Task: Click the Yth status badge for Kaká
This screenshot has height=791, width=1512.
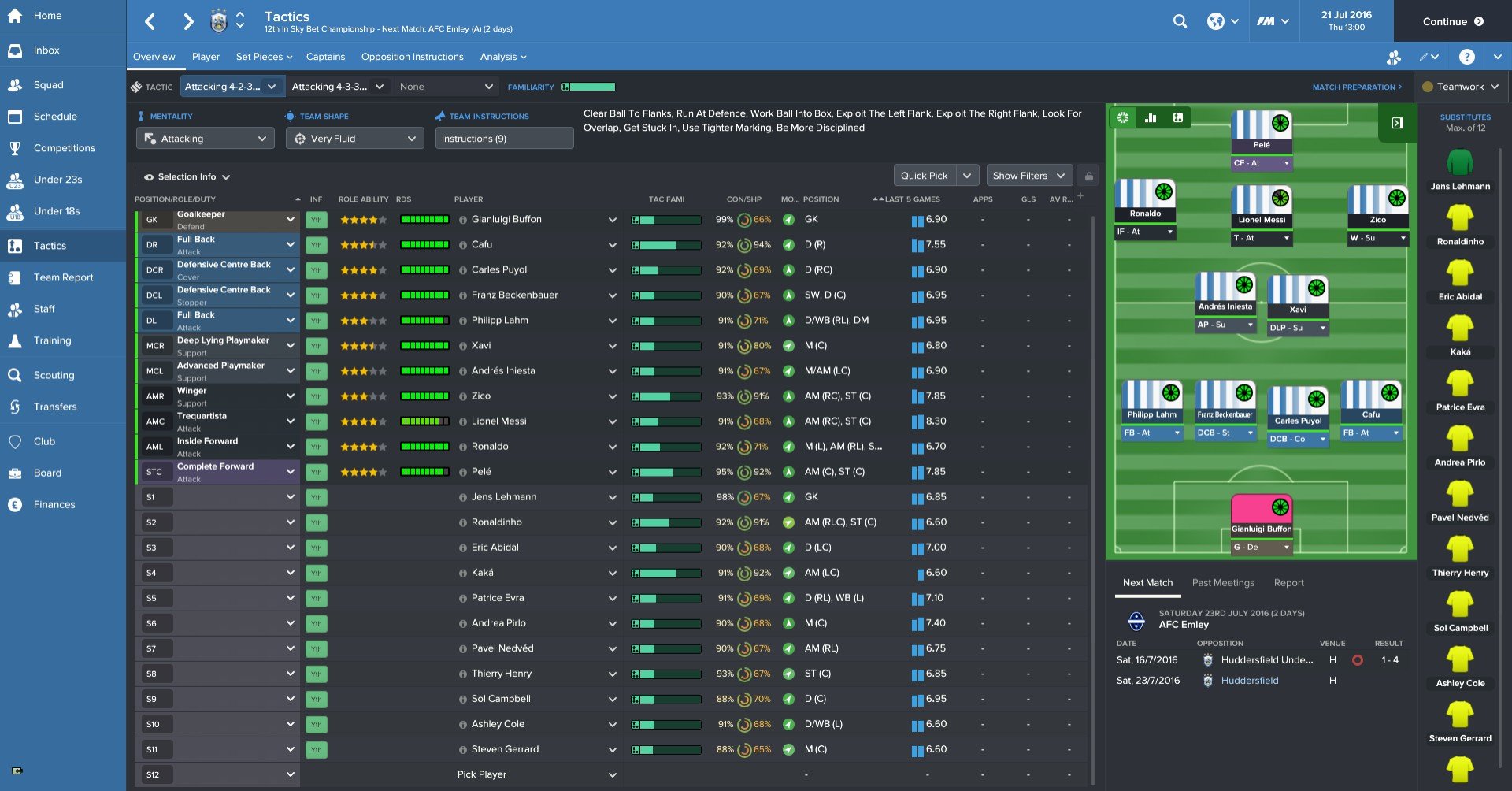Action: point(316,573)
